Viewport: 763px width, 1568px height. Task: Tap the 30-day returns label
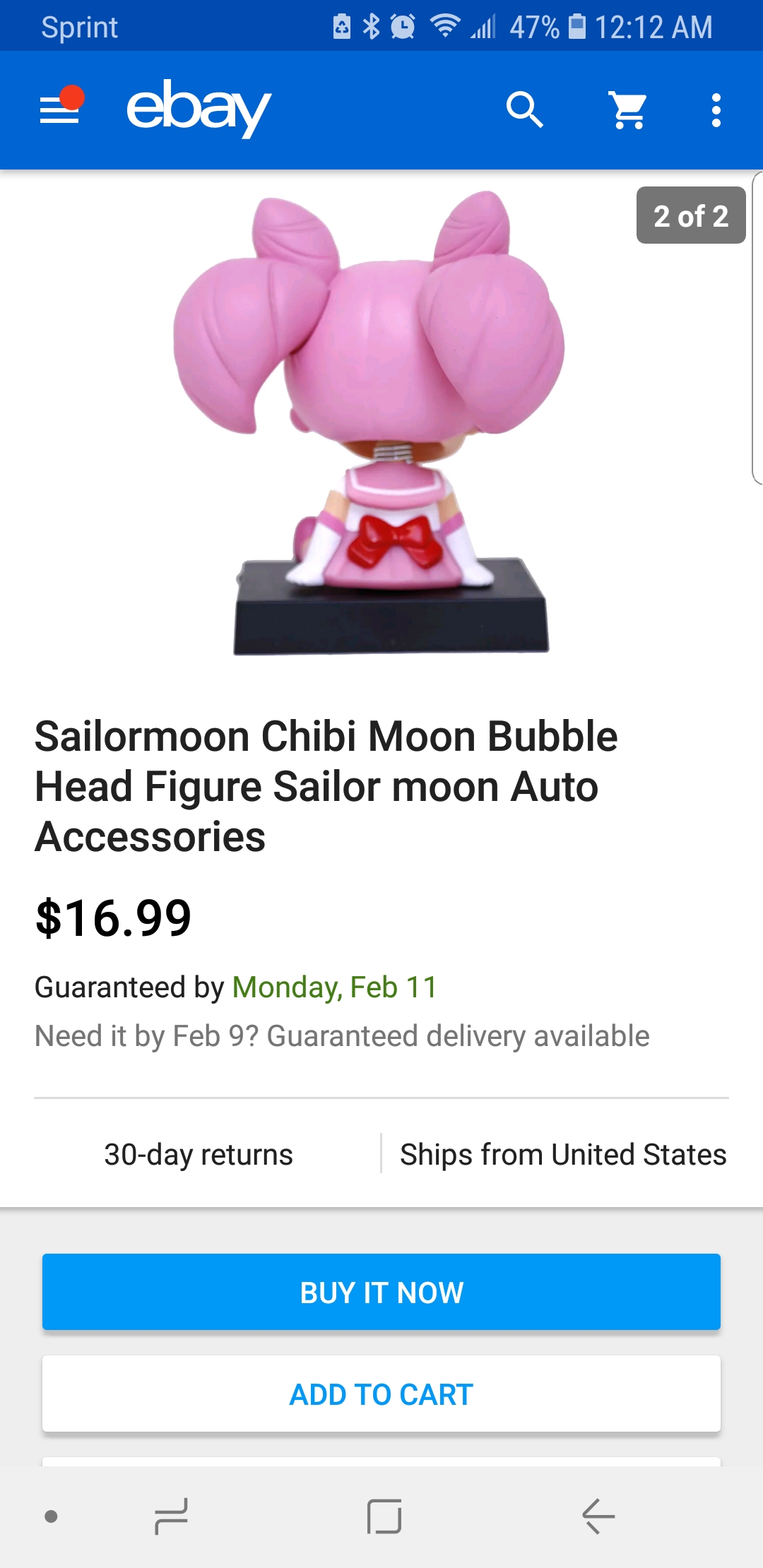[199, 1155]
